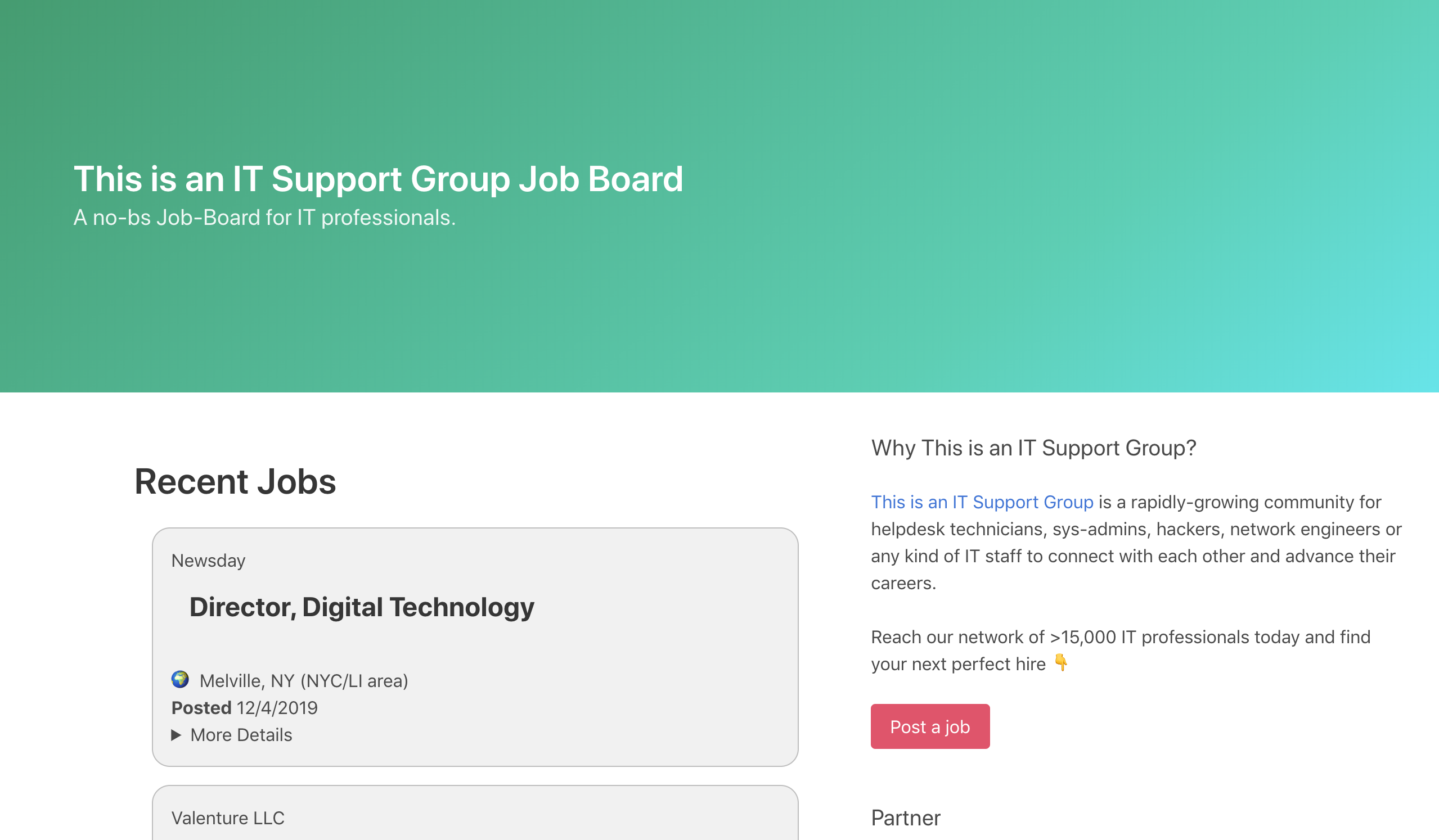Click the no-bs Job-Board subtitle text
Screen dimensions: 1439x840
tap(264, 218)
